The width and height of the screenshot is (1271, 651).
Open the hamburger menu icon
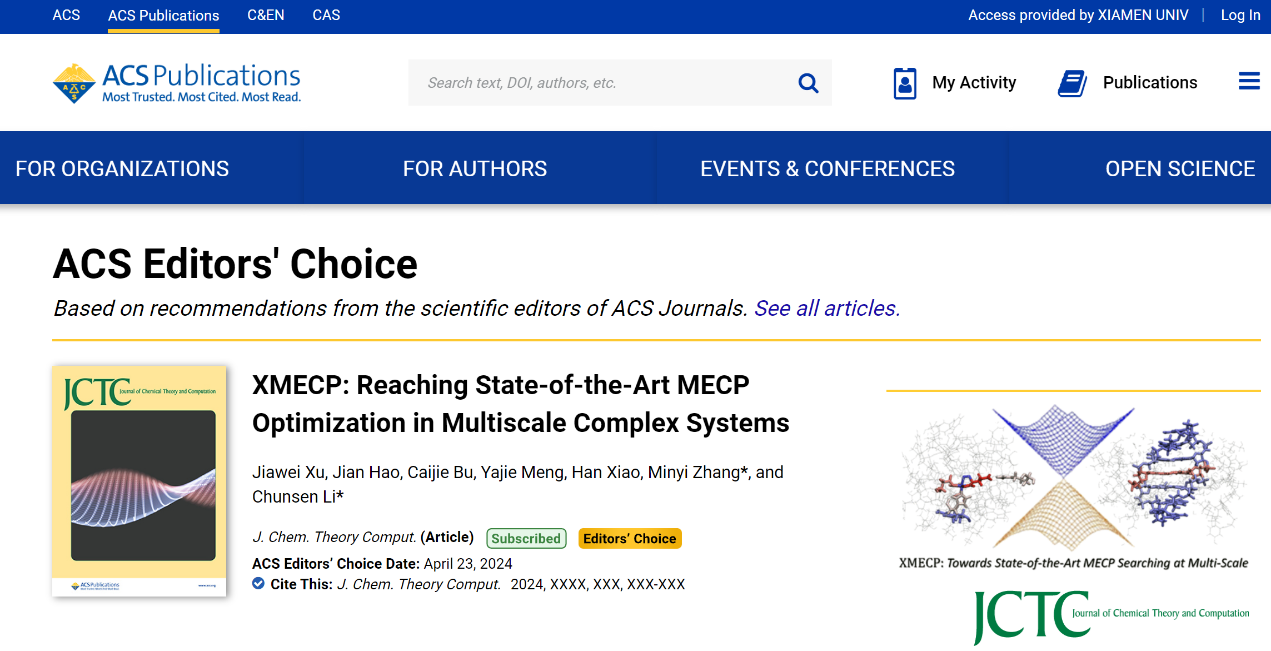pyautogui.click(x=1249, y=82)
